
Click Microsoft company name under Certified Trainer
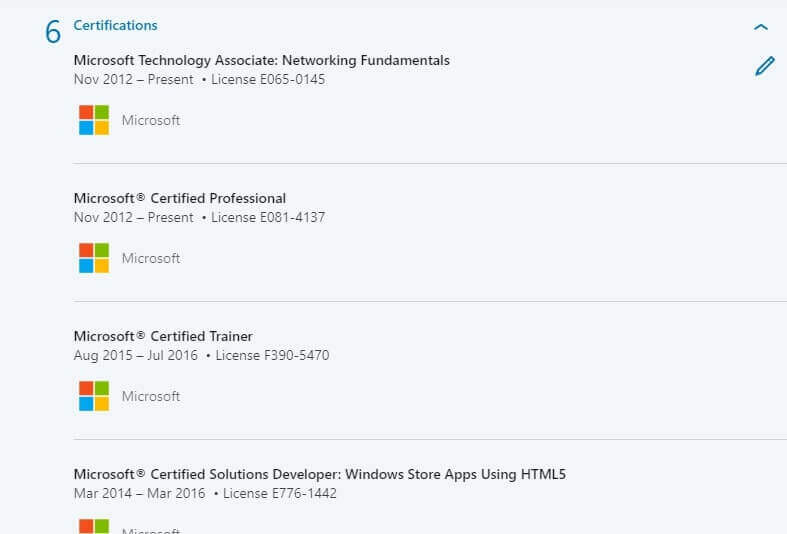coord(151,396)
